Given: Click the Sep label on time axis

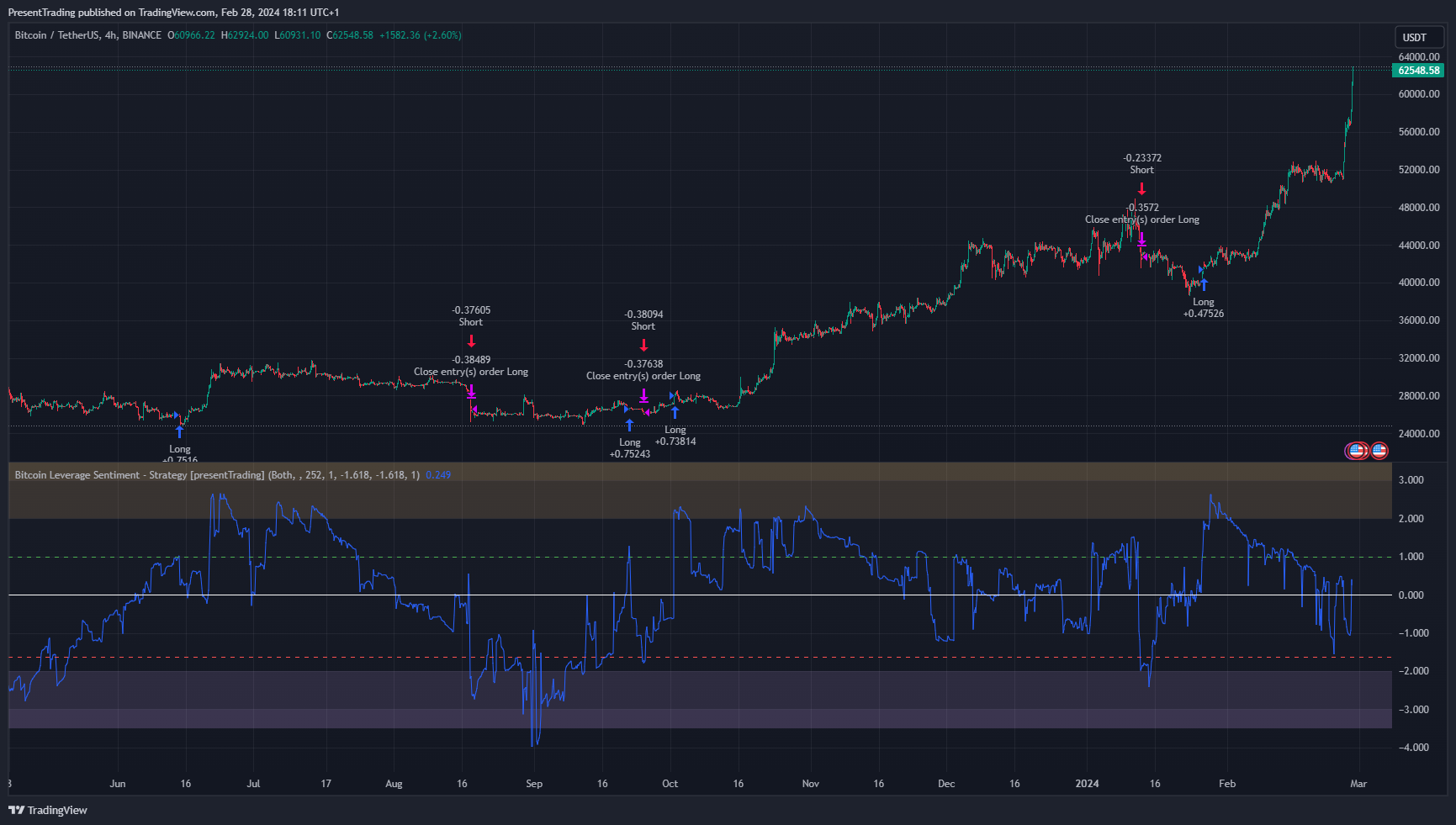Looking at the screenshot, I should [x=534, y=784].
